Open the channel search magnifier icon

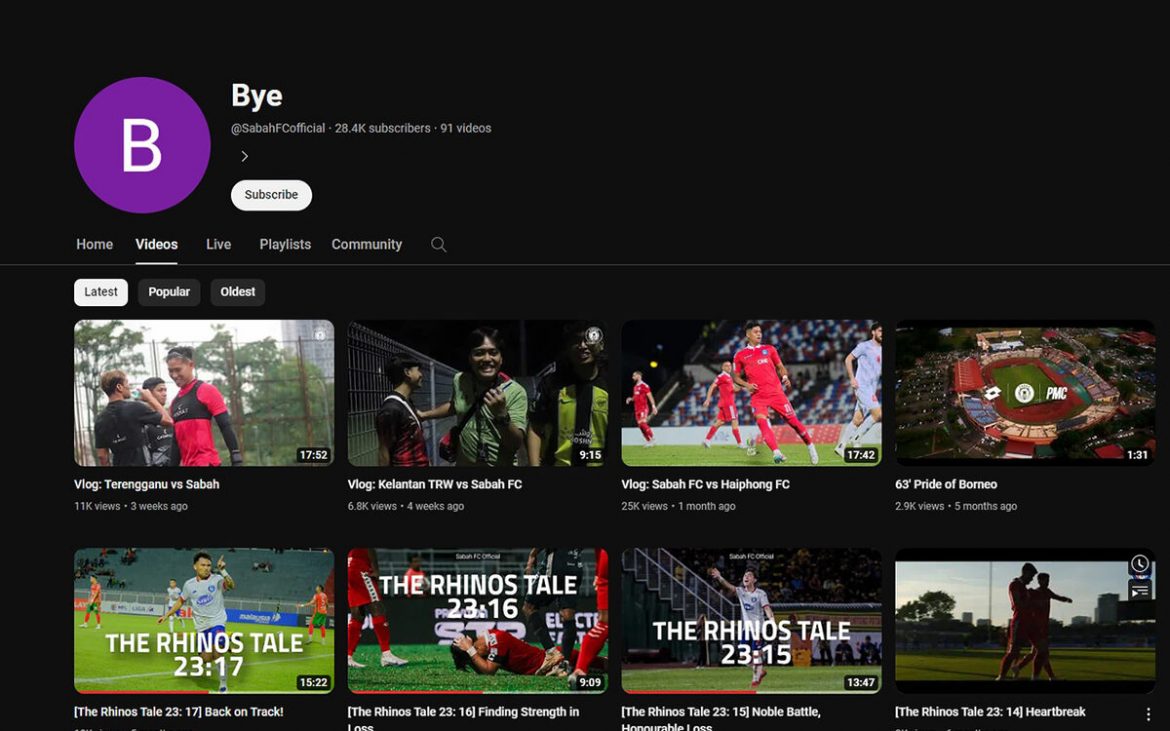pyautogui.click(x=439, y=245)
